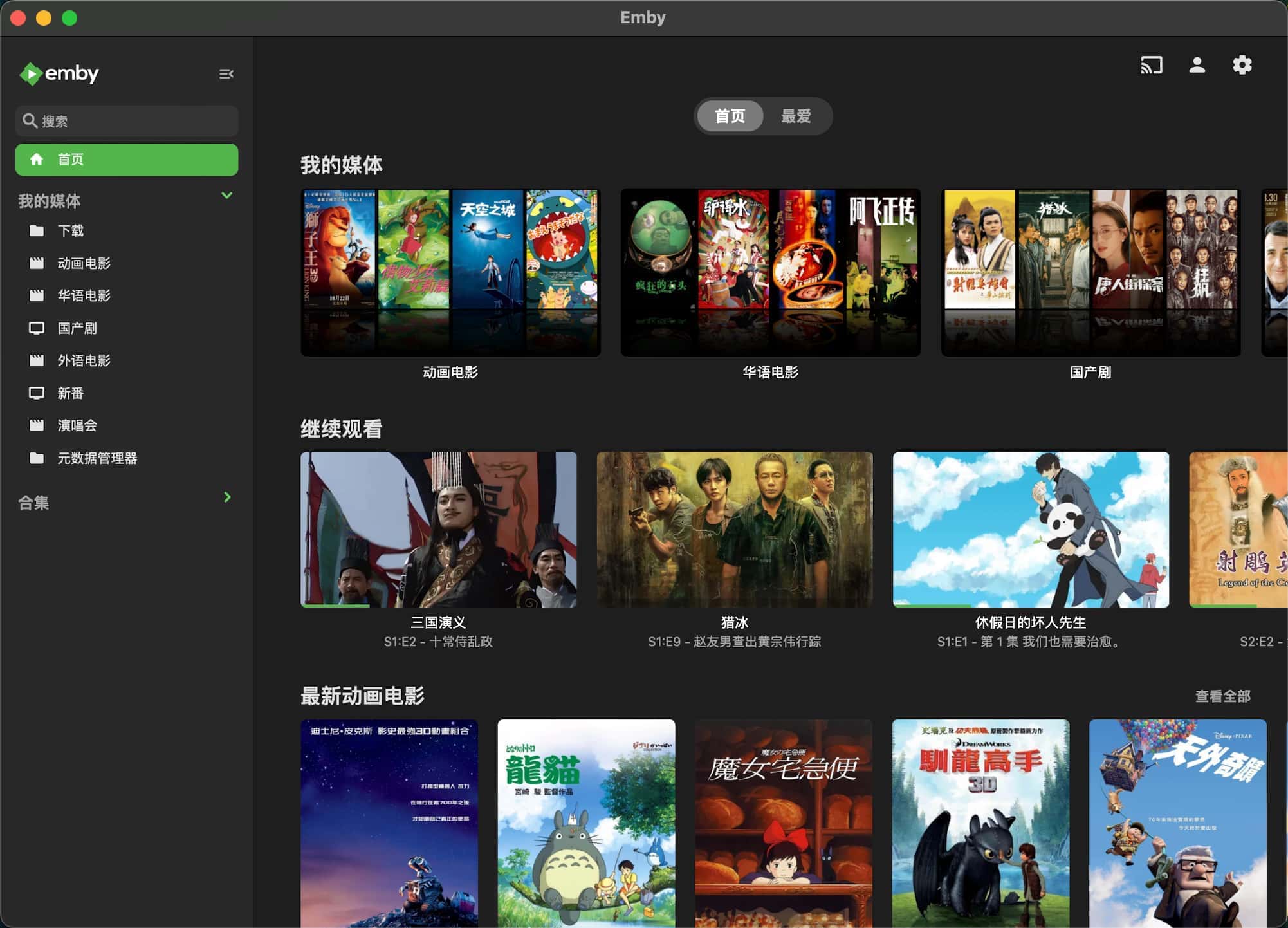This screenshot has width=1288, height=928.
Task: Open the user profile icon
Action: coord(1197,66)
